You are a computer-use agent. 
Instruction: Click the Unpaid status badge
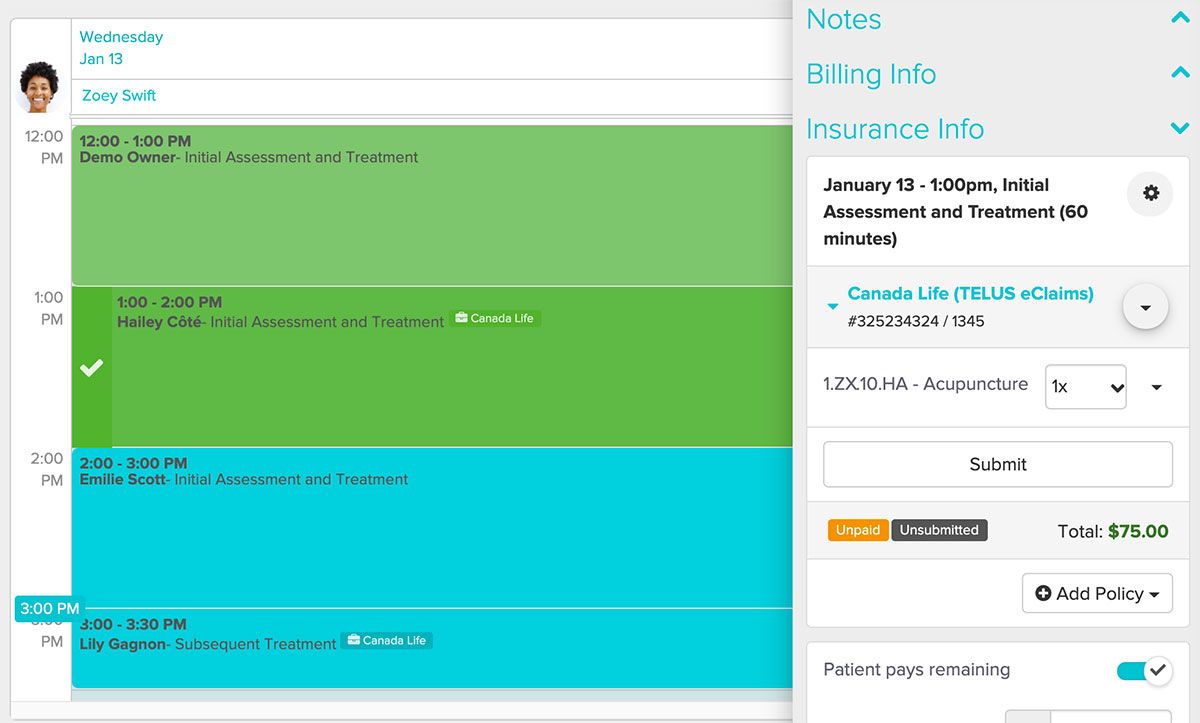tap(857, 530)
